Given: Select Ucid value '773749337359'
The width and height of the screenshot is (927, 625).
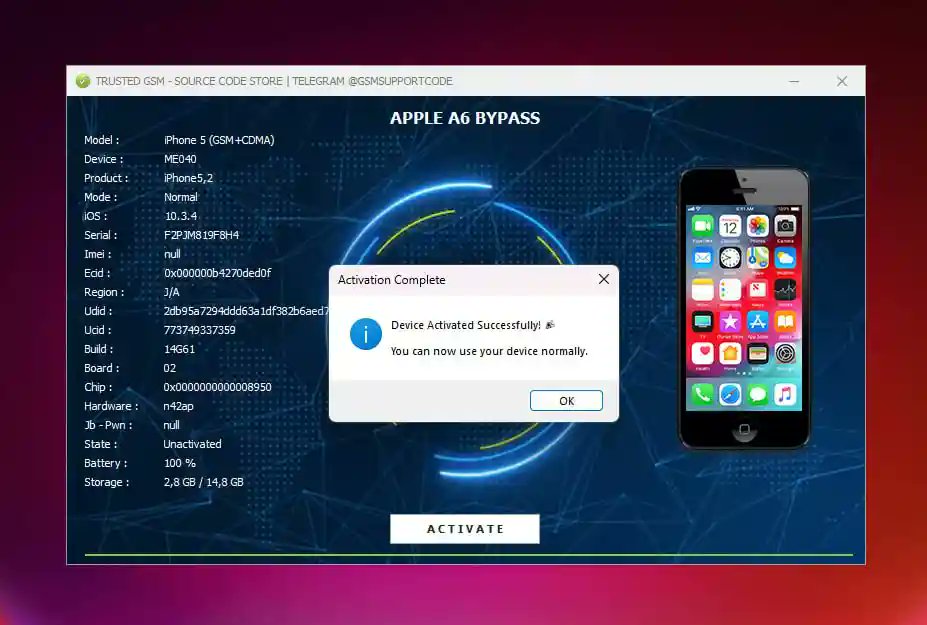Looking at the screenshot, I should (199, 330).
